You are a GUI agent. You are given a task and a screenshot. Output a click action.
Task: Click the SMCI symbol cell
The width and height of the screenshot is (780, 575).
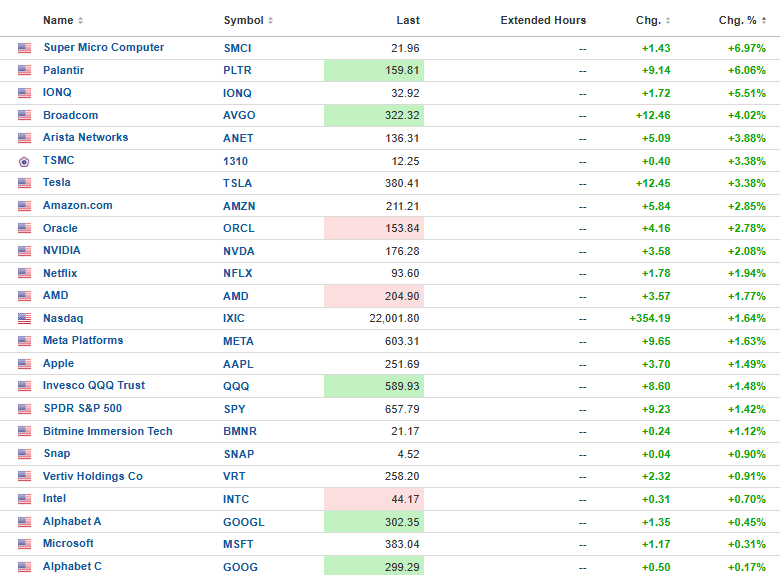(x=237, y=48)
